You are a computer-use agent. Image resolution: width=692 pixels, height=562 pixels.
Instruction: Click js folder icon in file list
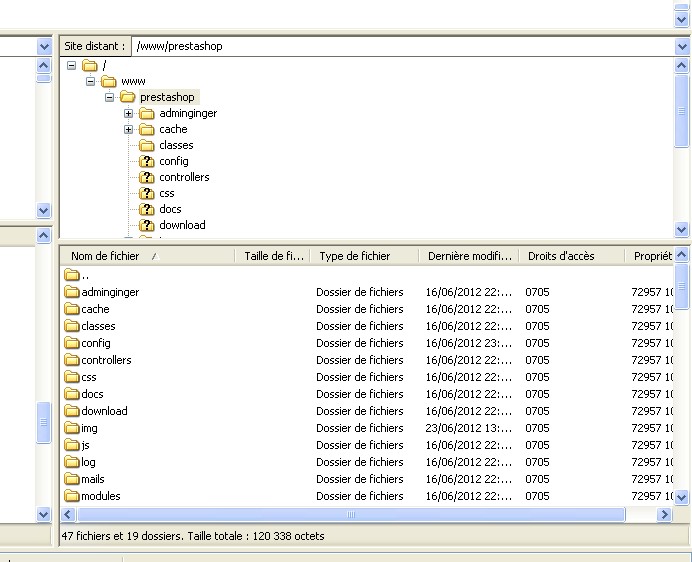pos(71,445)
